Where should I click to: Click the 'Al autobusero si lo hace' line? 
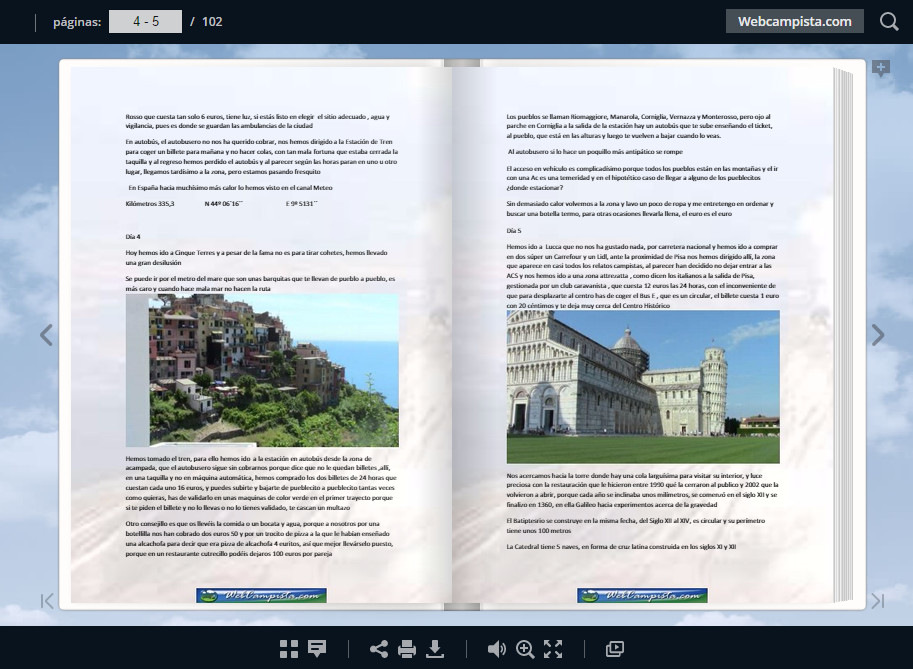coord(595,151)
